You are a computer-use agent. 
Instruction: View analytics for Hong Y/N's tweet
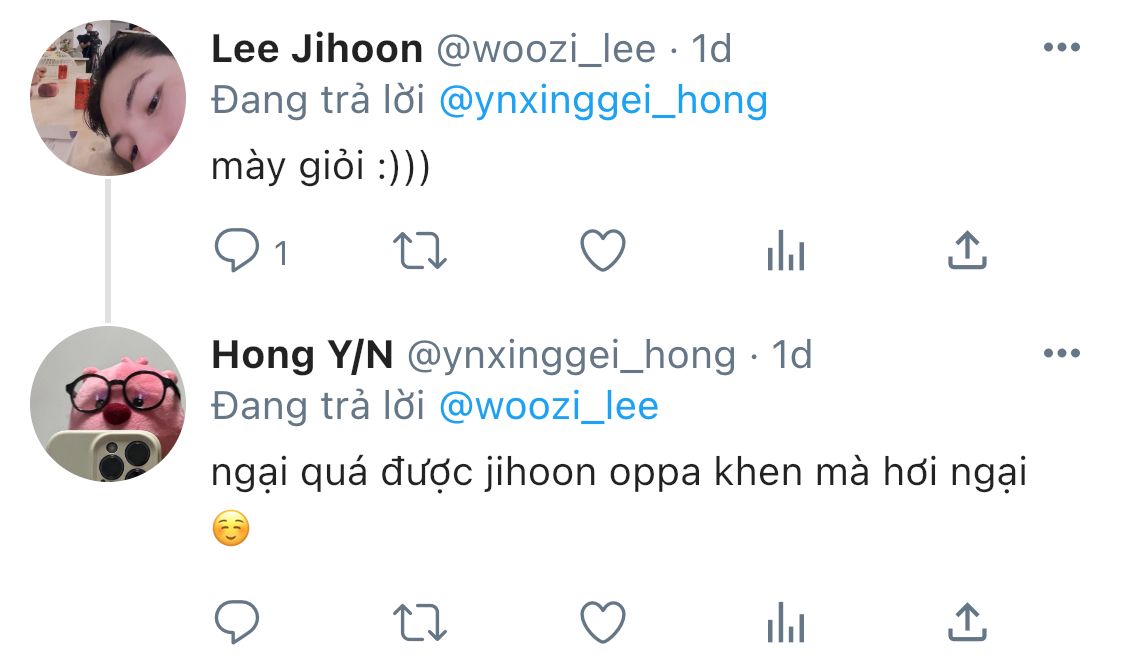[x=786, y=622]
